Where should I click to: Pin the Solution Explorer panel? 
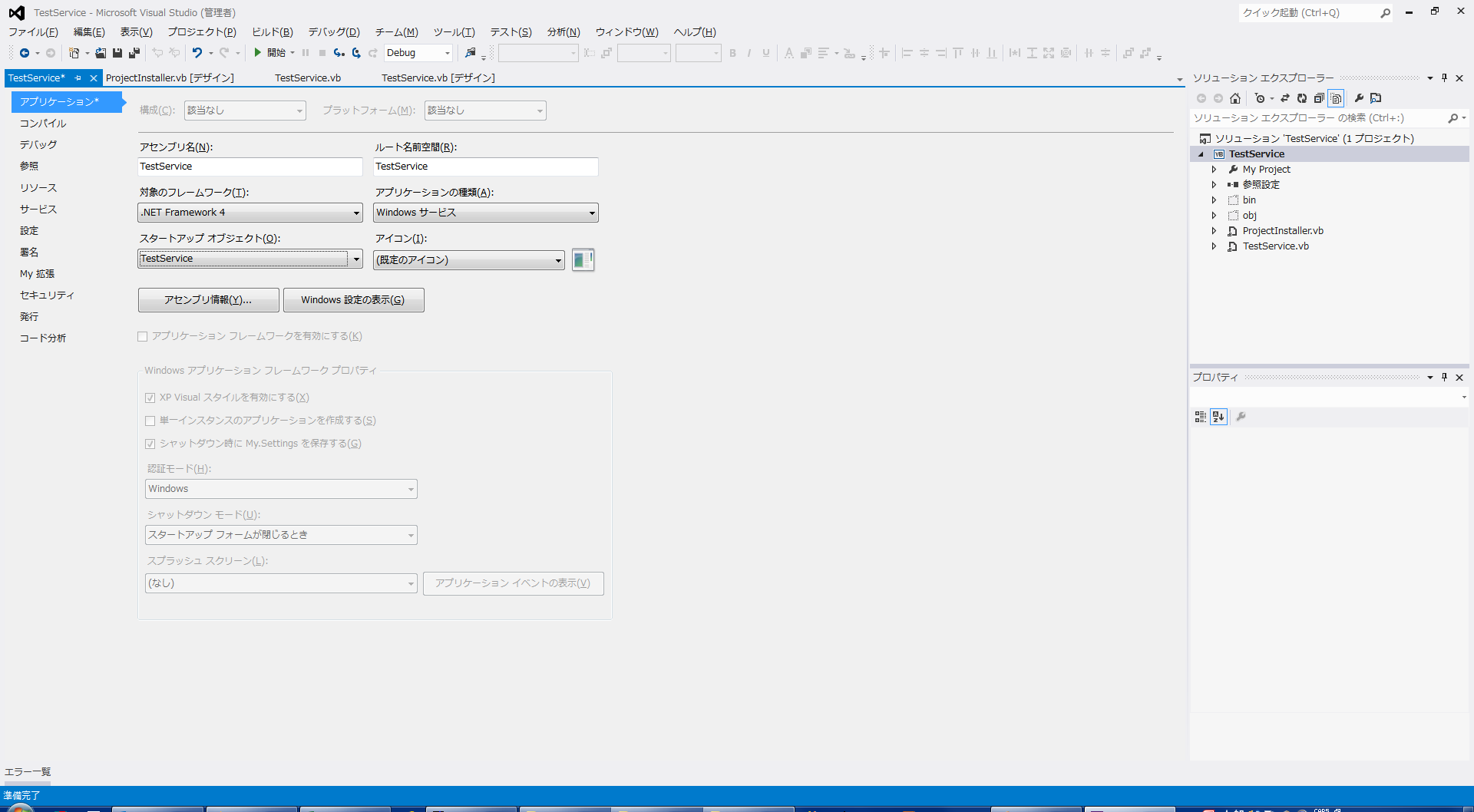click(x=1444, y=78)
